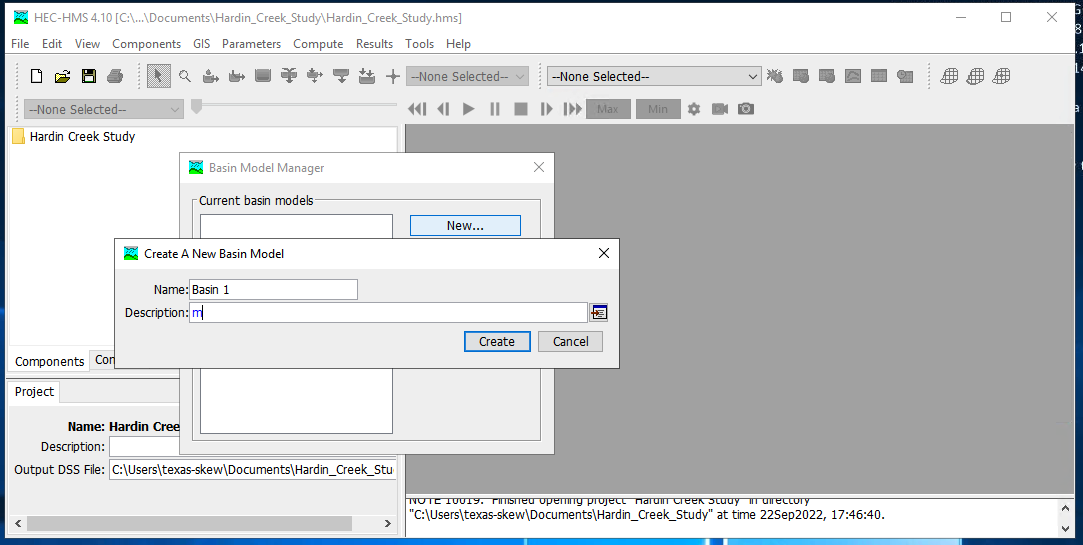Click the Print icon in the toolbar
Image resolution: width=1083 pixels, height=545 pixels.
tap(115, 77)
